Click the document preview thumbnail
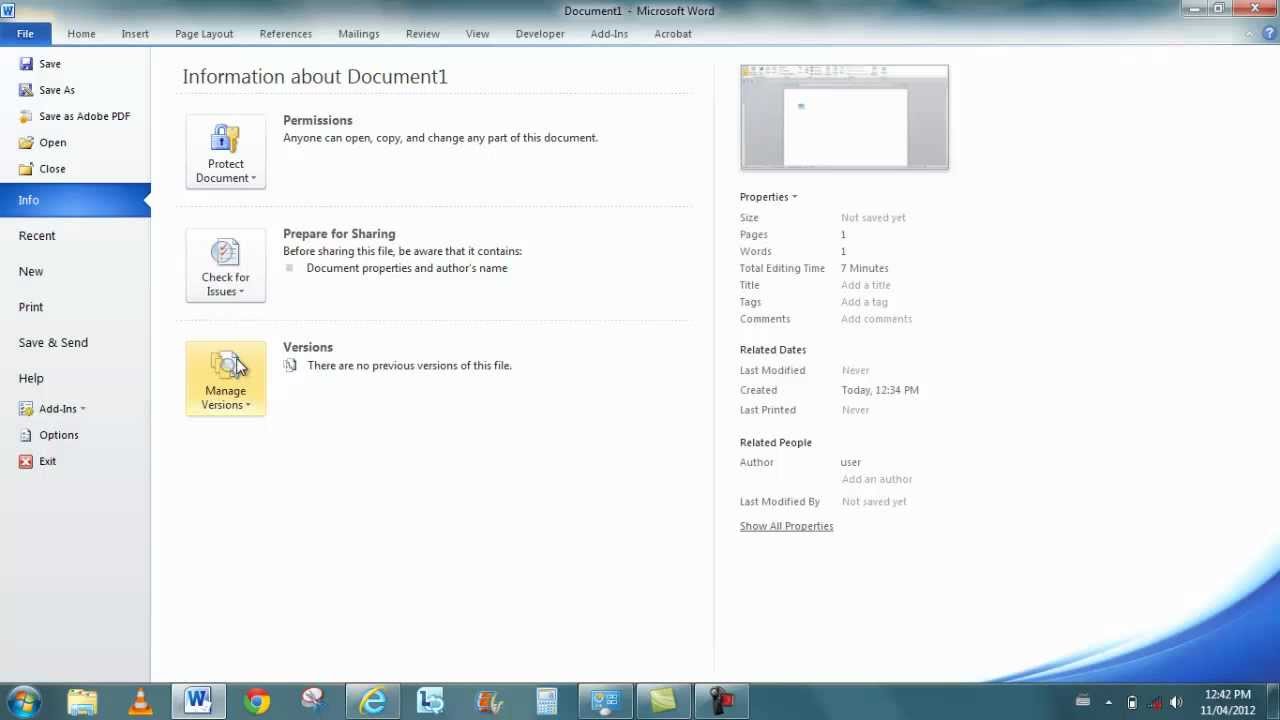The image size is (1280, 720). [x=844, y=116]
